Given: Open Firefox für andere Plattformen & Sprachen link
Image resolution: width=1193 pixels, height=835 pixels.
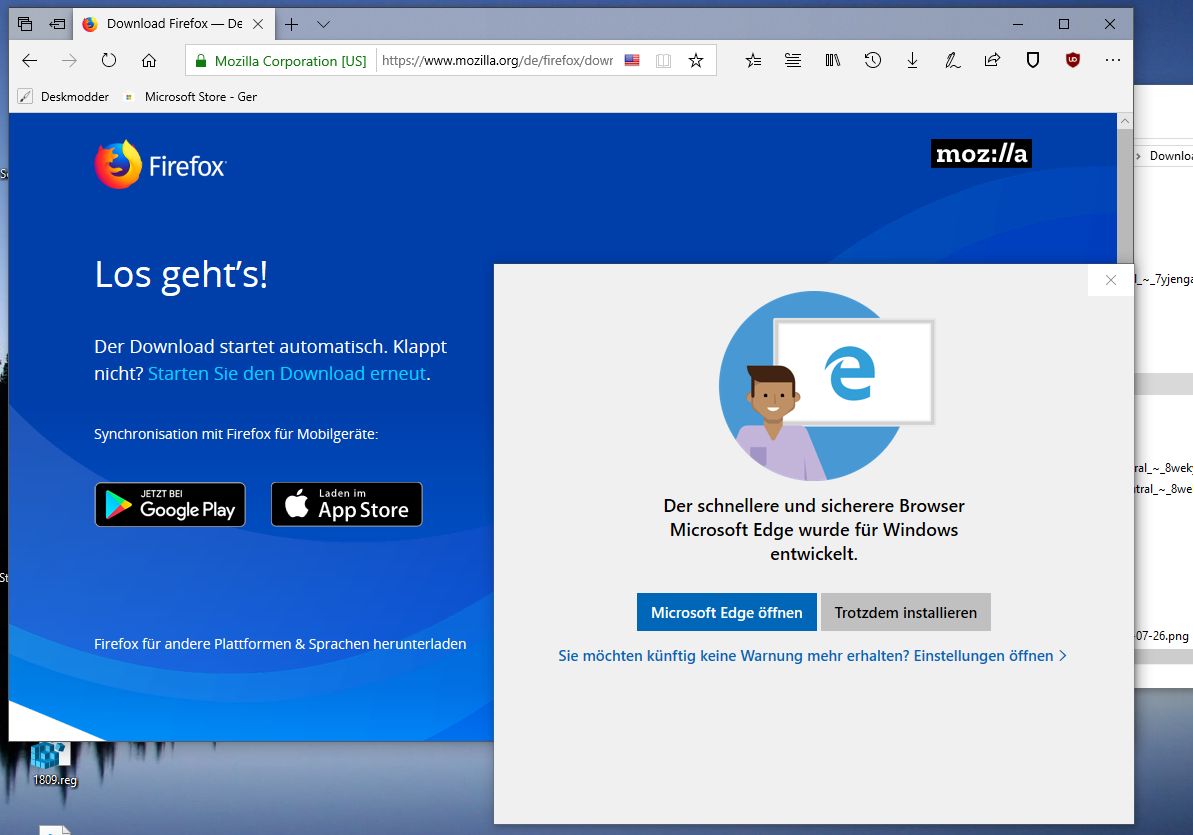Looking at the screenshot, I should [280, 644].
